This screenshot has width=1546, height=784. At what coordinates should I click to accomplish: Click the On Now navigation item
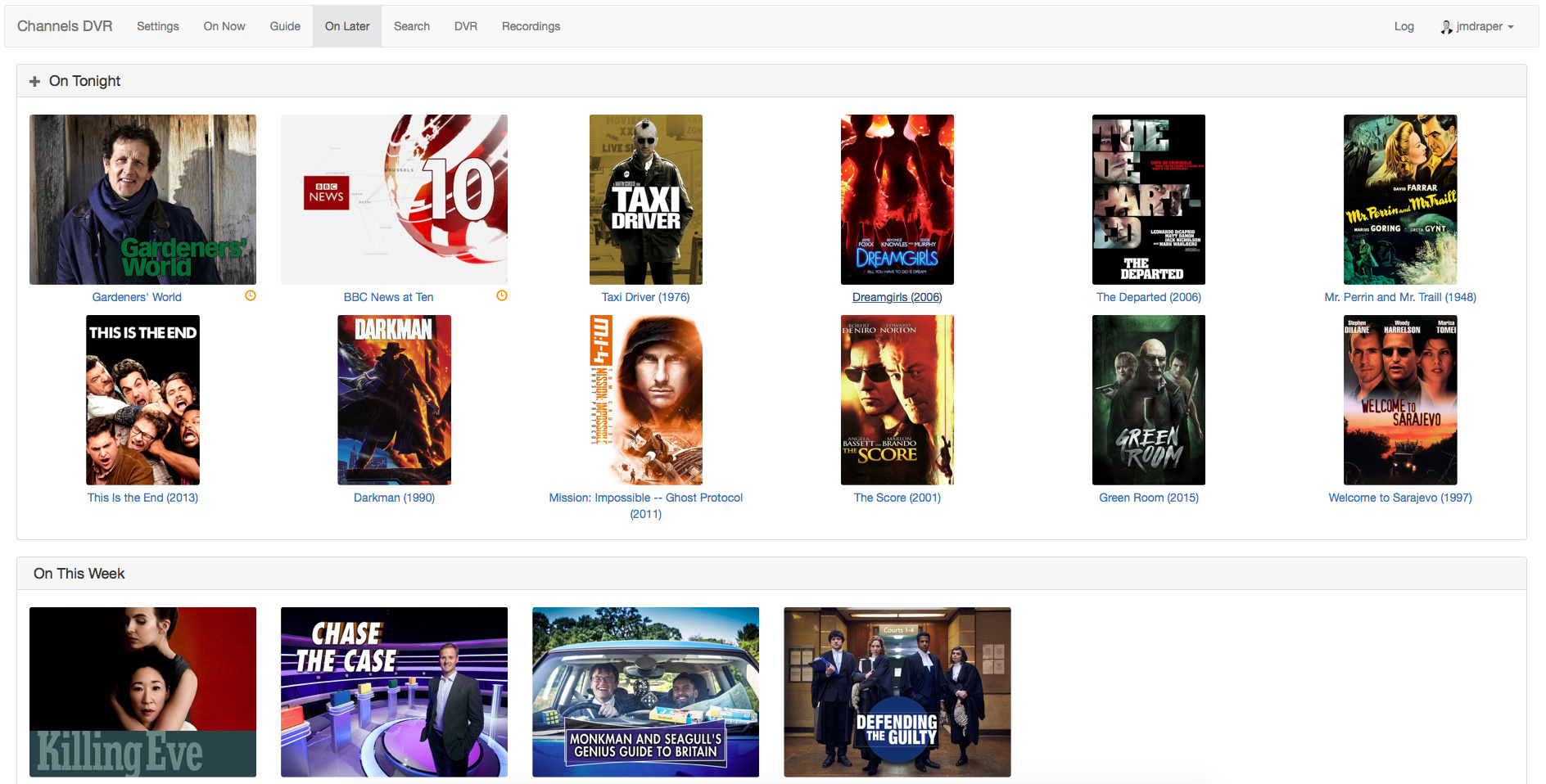pyautogui.click(x=224, y=26)
